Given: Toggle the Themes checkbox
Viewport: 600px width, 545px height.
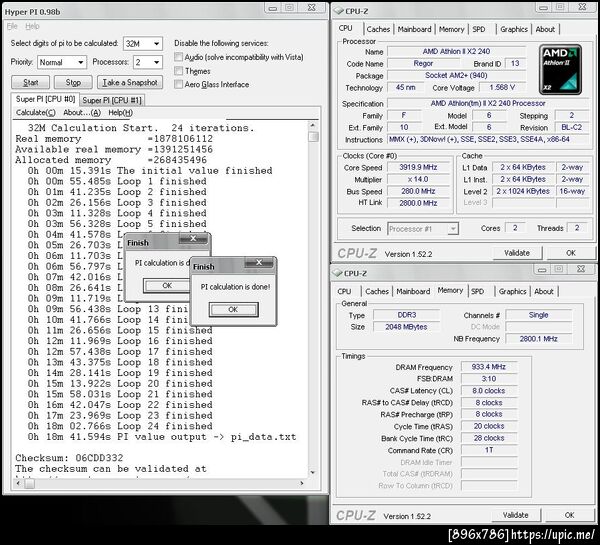Looking at the screenshot, I should [178, 71].
